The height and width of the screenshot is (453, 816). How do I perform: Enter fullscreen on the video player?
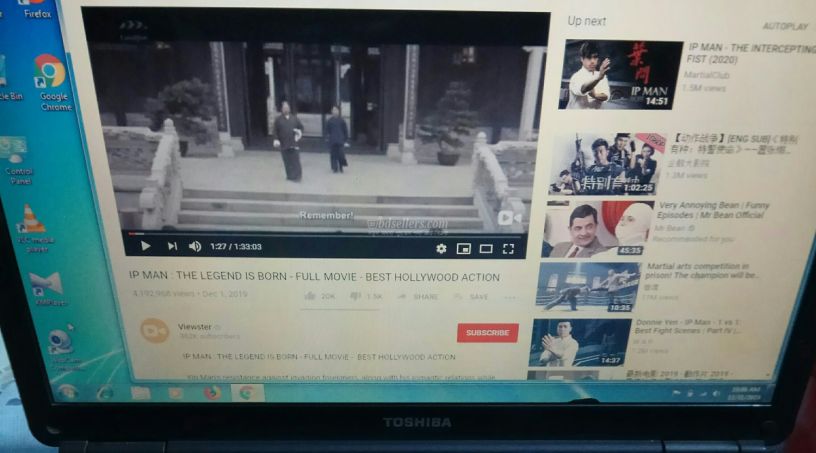point(508,248)
